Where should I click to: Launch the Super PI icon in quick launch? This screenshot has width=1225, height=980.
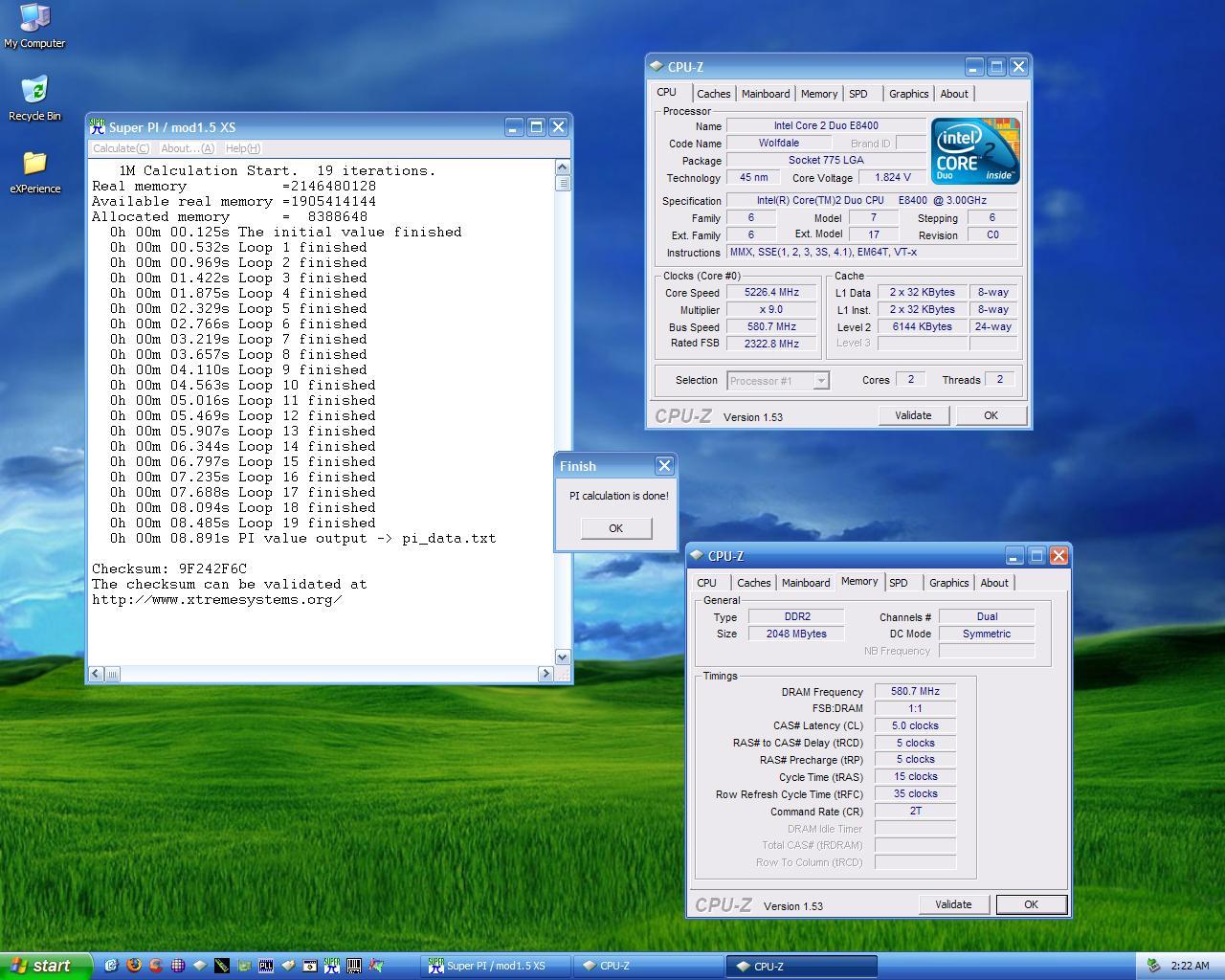(332, 966)
